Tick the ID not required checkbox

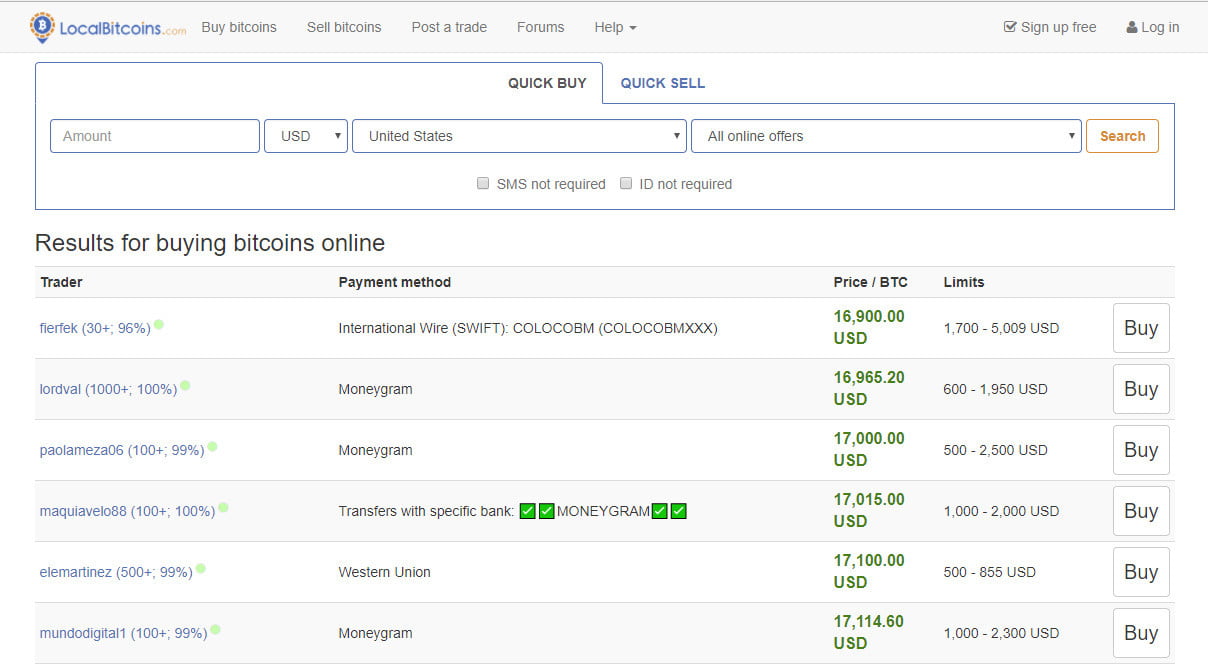pos(626,184)
